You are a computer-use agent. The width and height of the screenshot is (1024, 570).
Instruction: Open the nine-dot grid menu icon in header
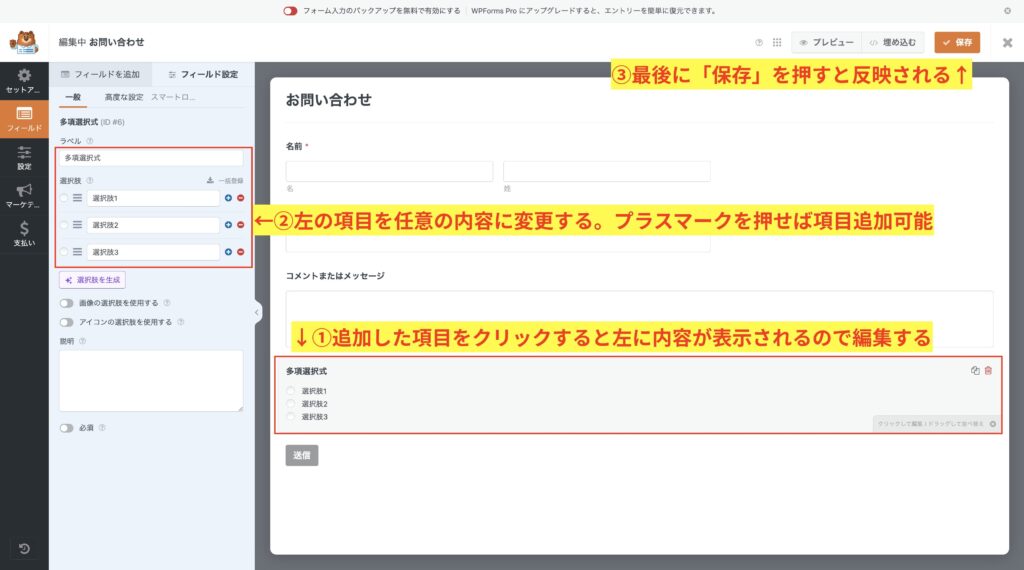click(777, 43)
